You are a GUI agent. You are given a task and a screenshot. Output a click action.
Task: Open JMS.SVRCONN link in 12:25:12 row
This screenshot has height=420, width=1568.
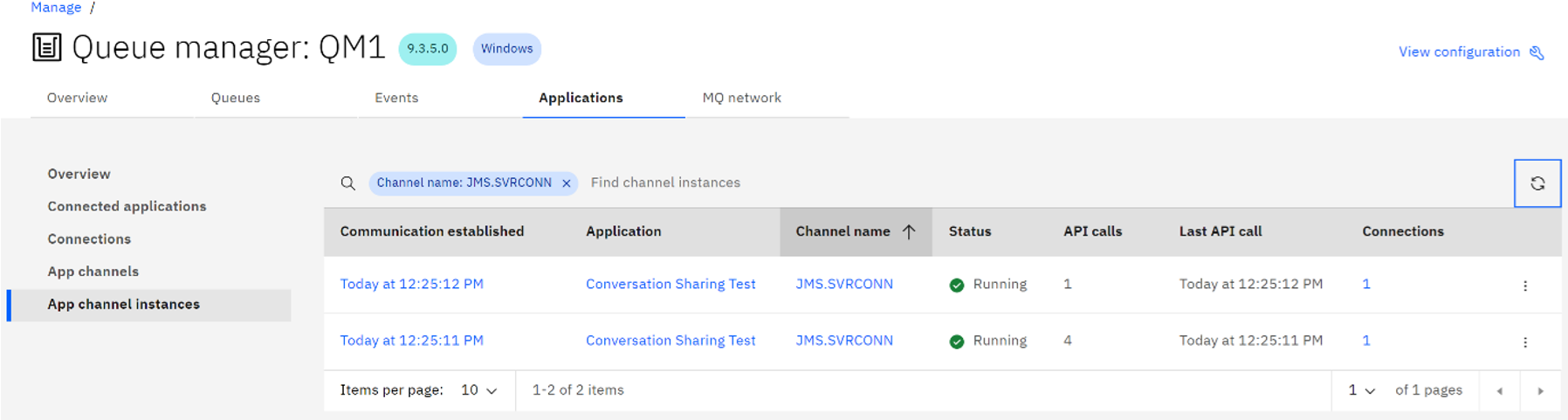tap(844, 284)
